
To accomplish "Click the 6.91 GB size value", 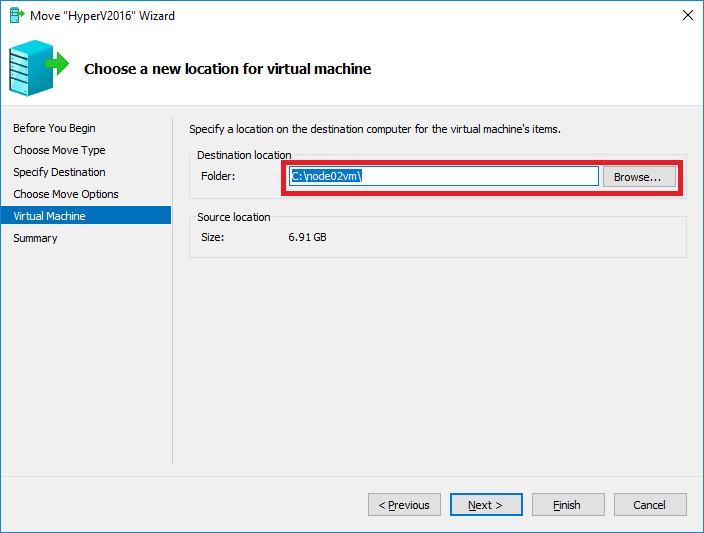I will (308, 237).
